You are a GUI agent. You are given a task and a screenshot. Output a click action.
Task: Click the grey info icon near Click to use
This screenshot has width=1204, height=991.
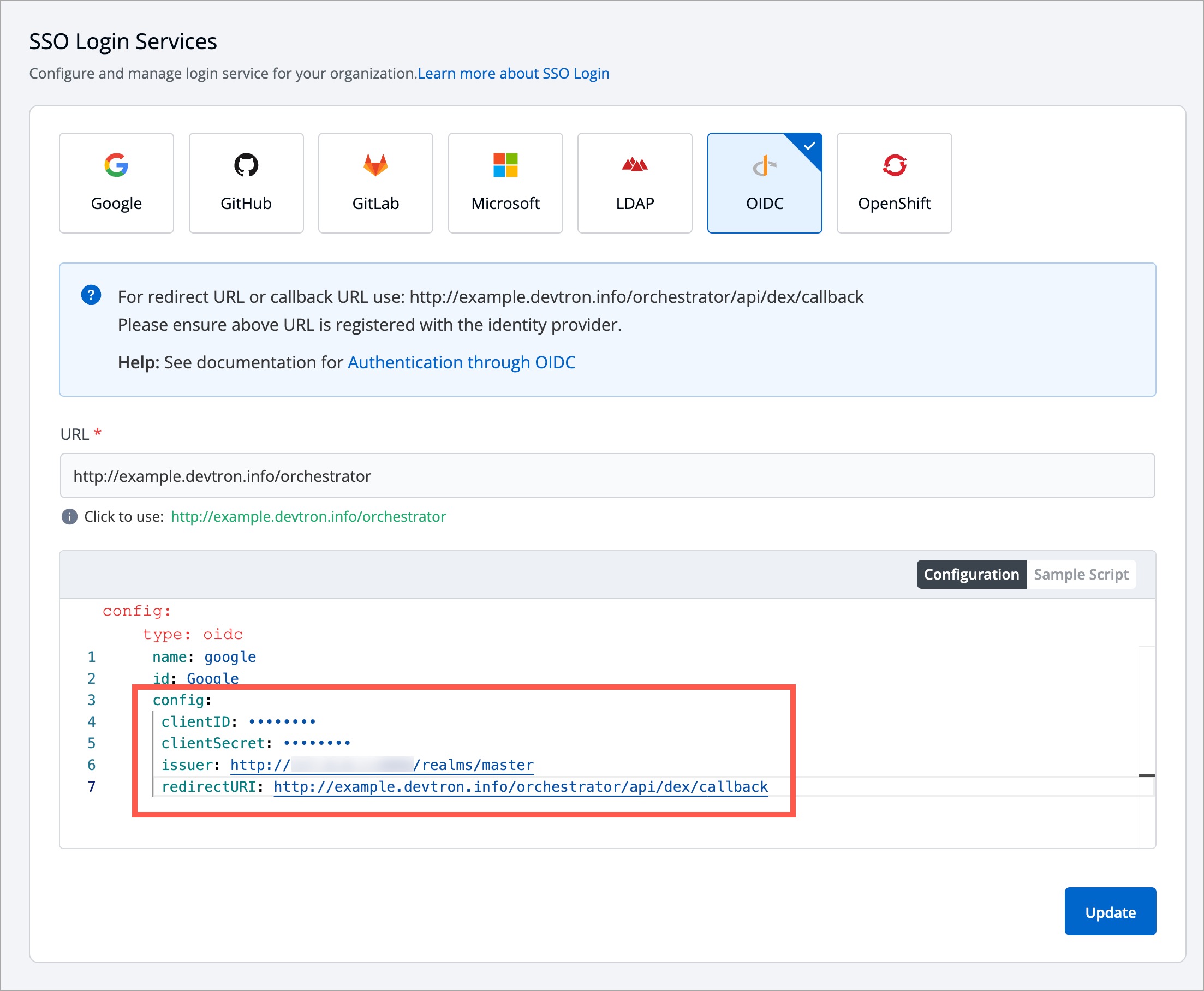(69, 517)
